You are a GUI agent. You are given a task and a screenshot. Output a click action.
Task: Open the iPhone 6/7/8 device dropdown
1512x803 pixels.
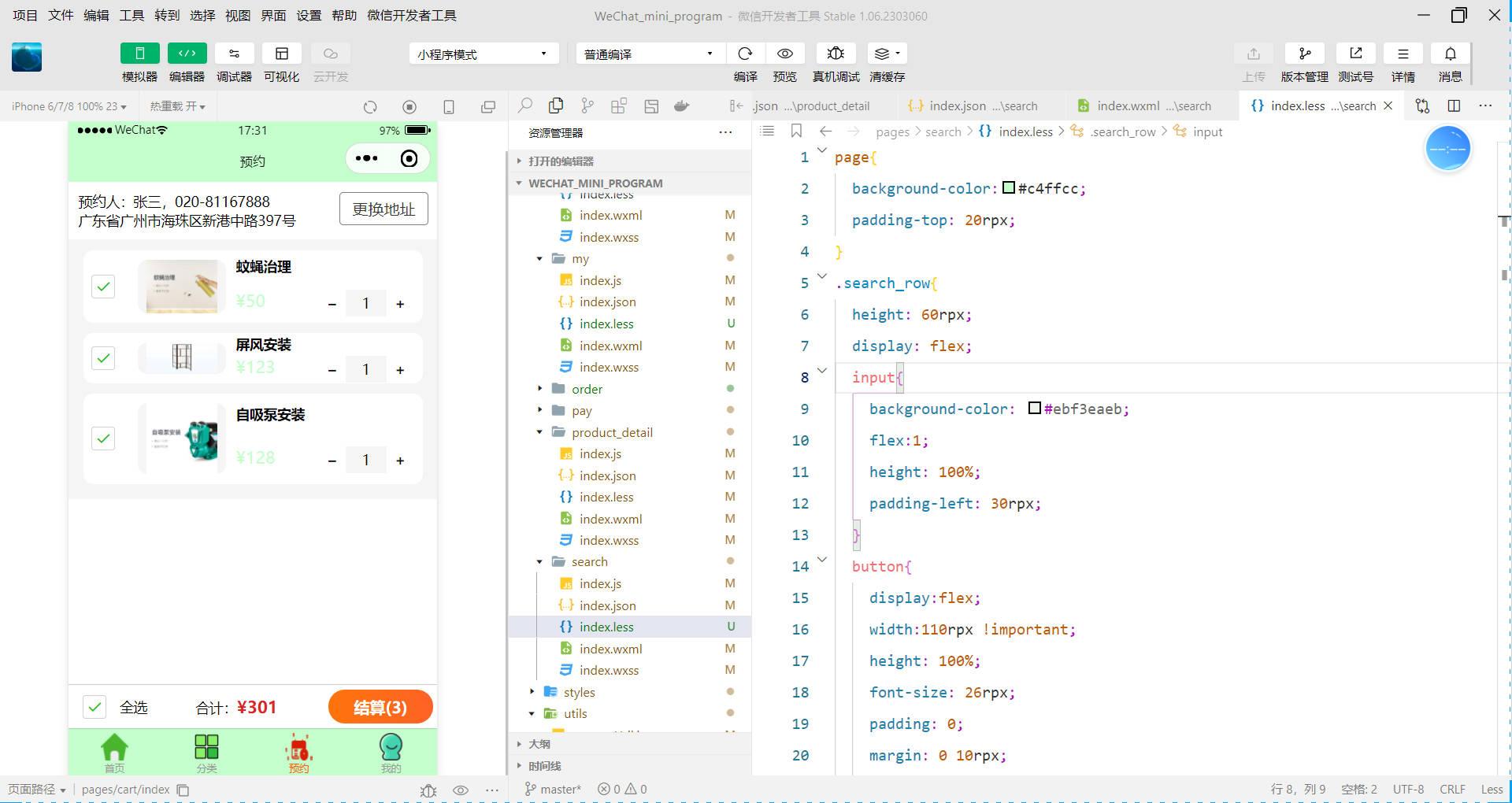[69, 106]
